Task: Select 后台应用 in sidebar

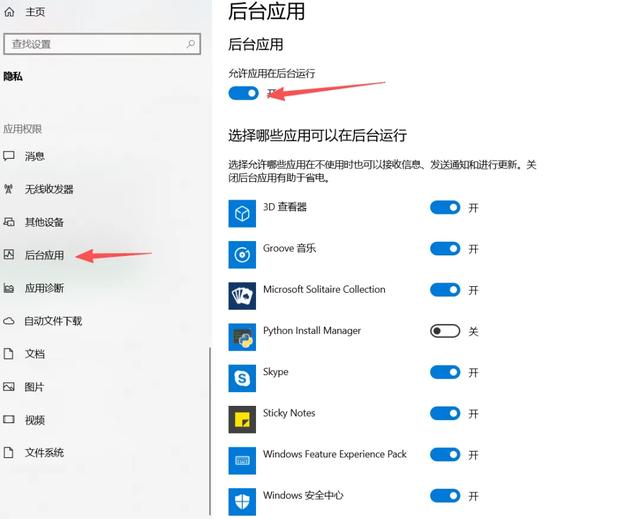Action: [x=44, y=255]
